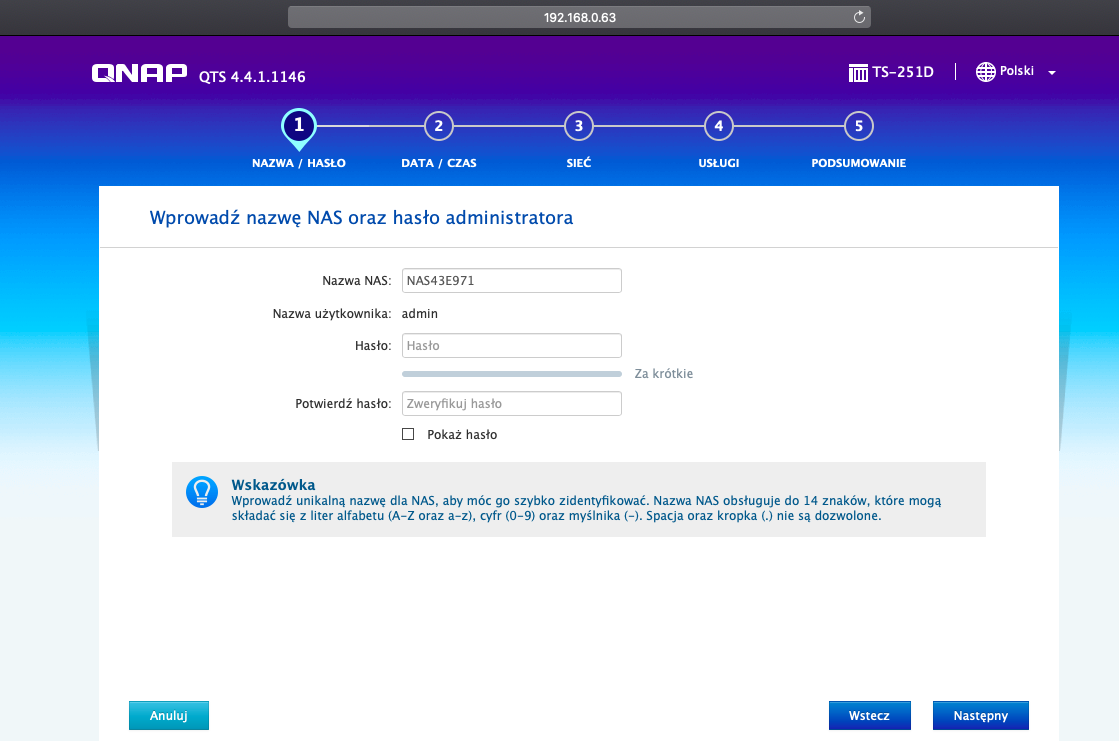The width and height of the screenshot is (1119, 741).
Task: Click the Nazwa NAS input field
Action: point(512,281)
